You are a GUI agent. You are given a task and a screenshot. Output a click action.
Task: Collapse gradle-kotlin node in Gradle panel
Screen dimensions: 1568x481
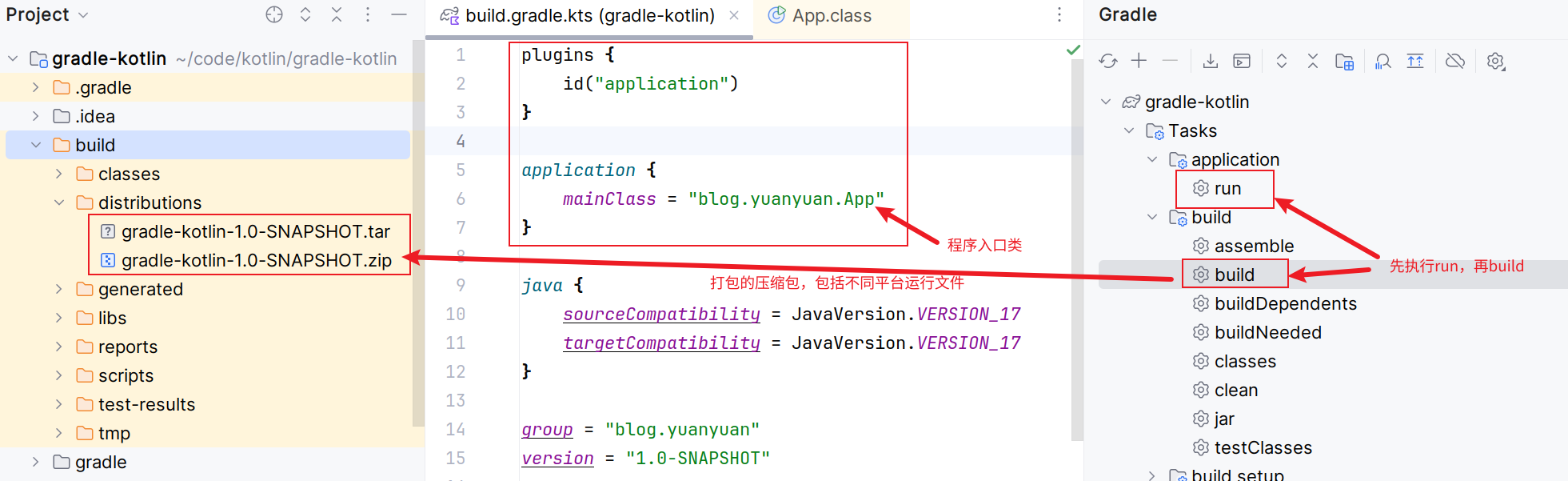point(1106,102)
